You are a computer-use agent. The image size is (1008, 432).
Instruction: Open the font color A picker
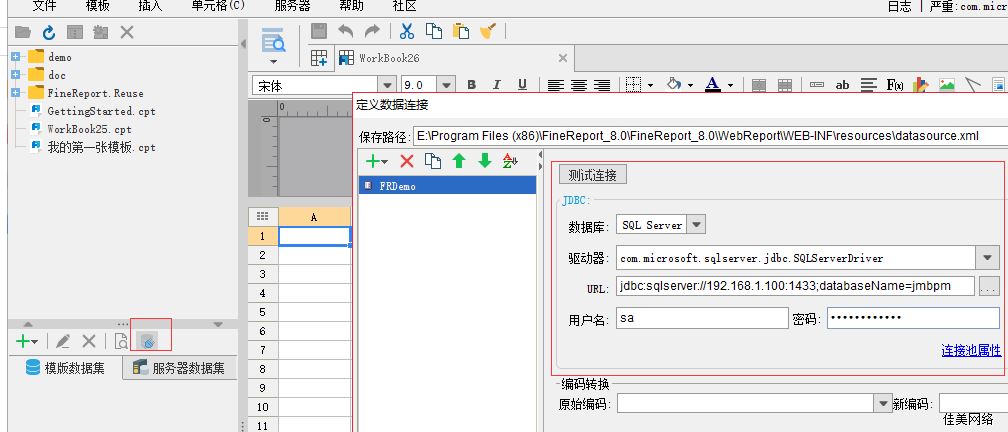point(712,85)
